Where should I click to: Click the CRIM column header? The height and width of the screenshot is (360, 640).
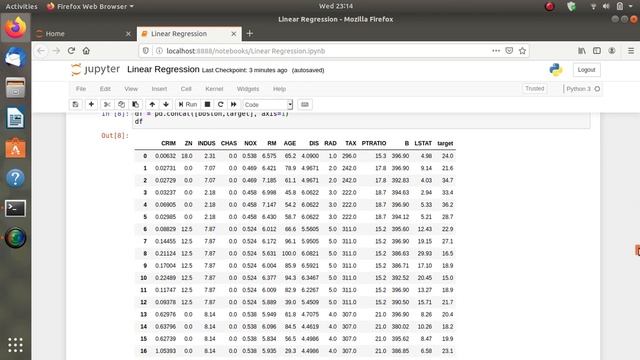[168, 143]
